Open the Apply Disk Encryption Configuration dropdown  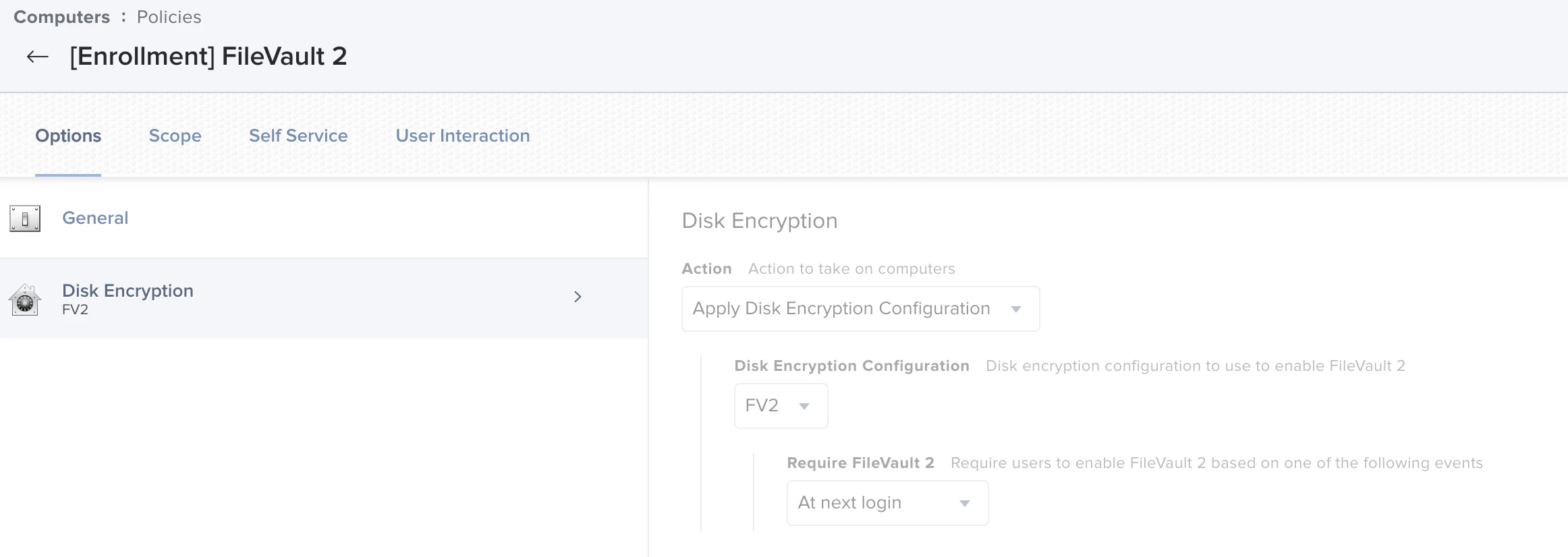click(x=841, y=309)
